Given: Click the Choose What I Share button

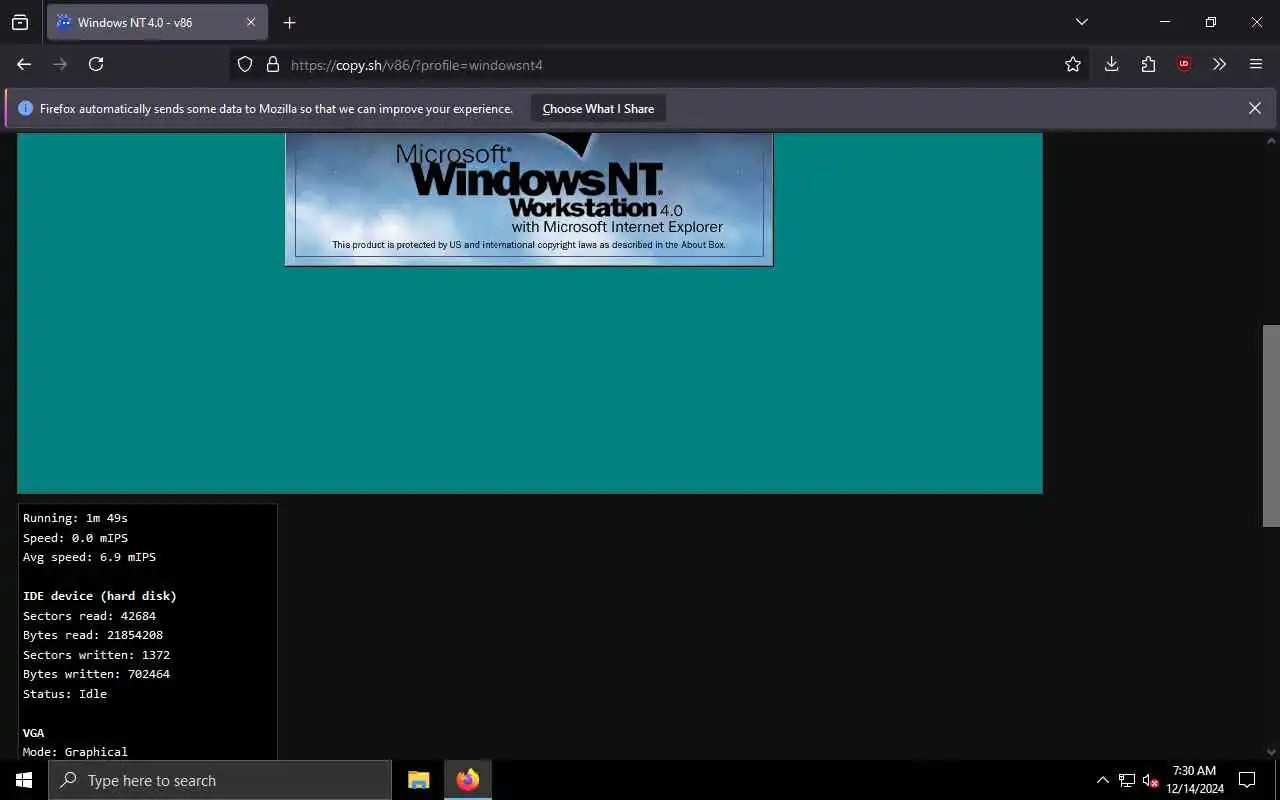Looking at the screenshot, I should point(598,108).
